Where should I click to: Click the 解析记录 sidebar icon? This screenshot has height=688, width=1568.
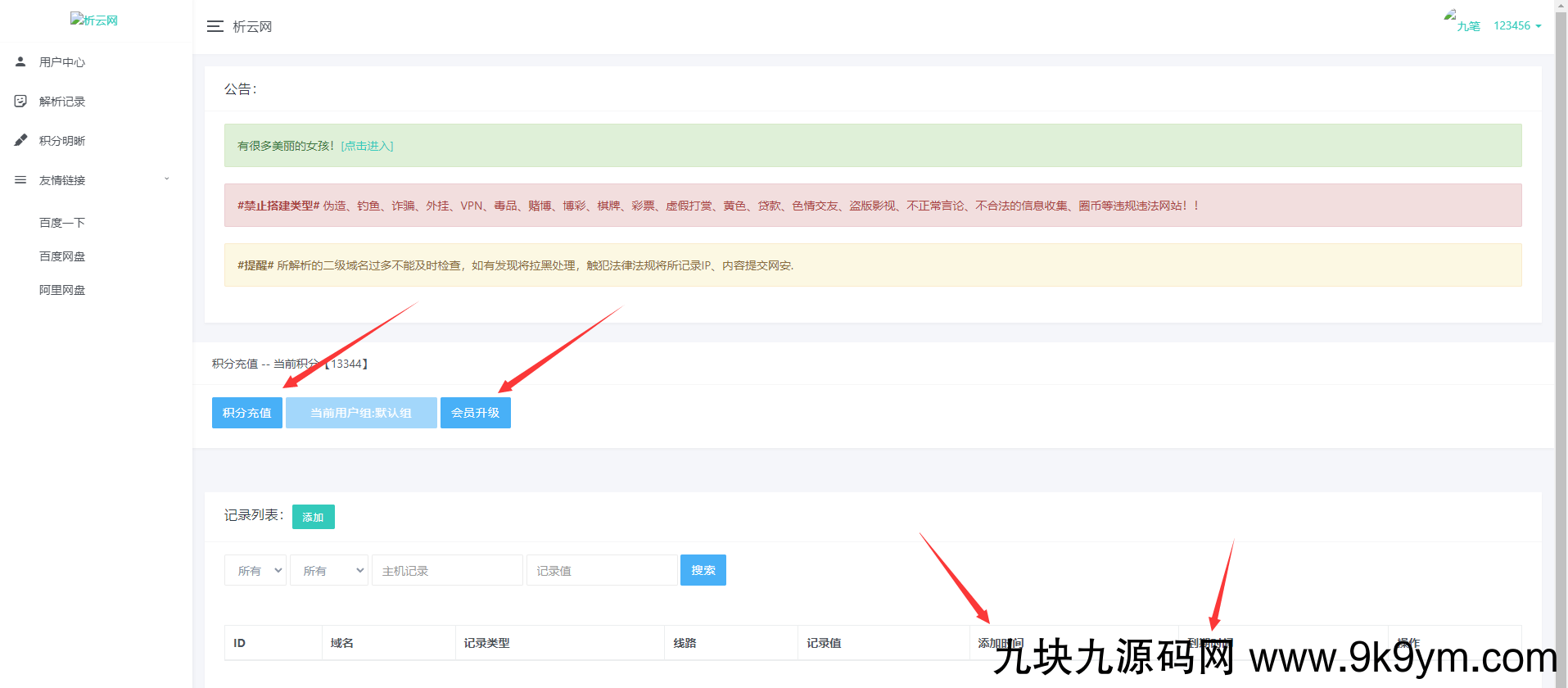tap(20, 101)
